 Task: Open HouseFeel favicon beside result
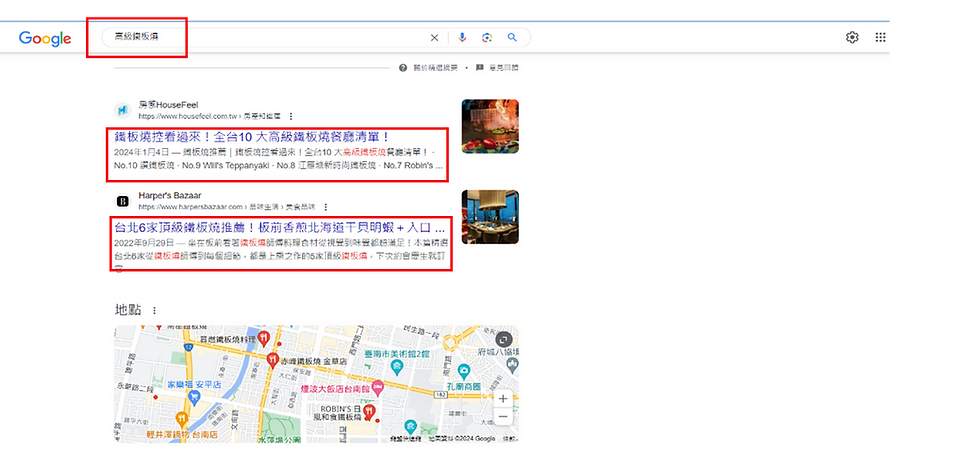[122, 110]
